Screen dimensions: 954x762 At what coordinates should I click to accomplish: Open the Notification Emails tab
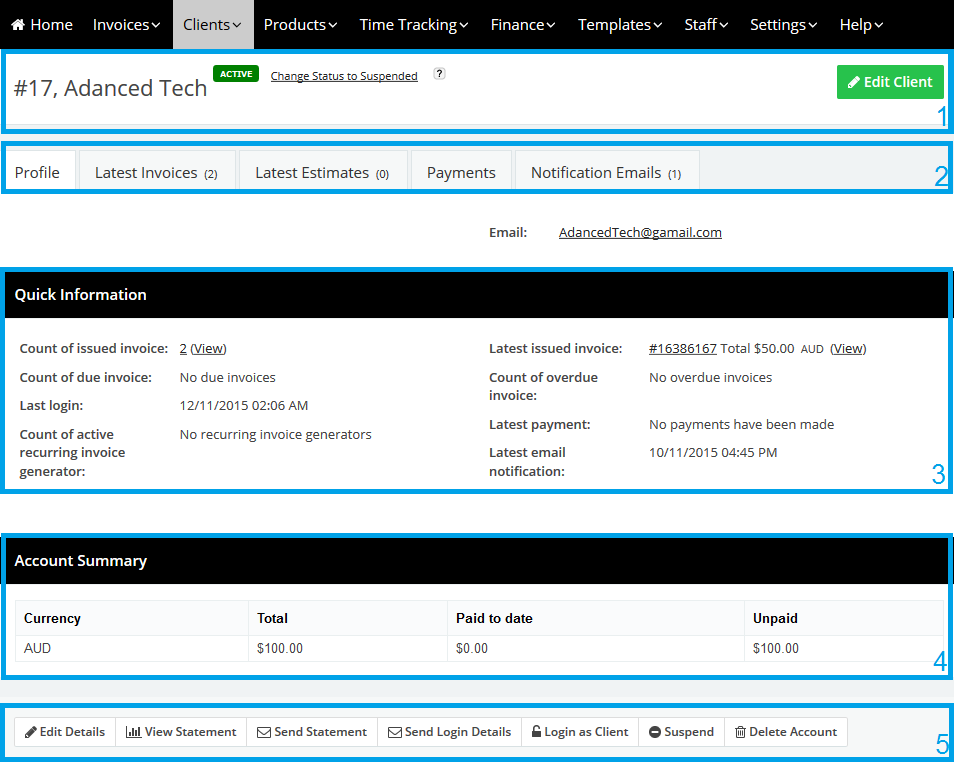click(605, 173)
